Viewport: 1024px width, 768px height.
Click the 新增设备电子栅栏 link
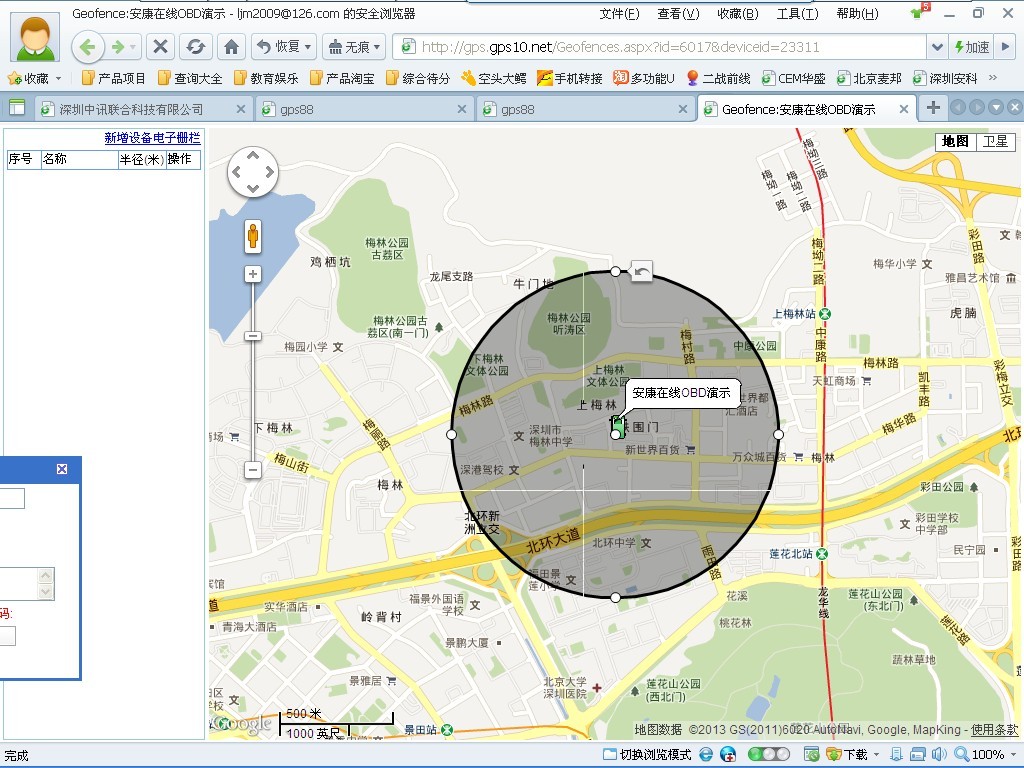coord(152,138)
